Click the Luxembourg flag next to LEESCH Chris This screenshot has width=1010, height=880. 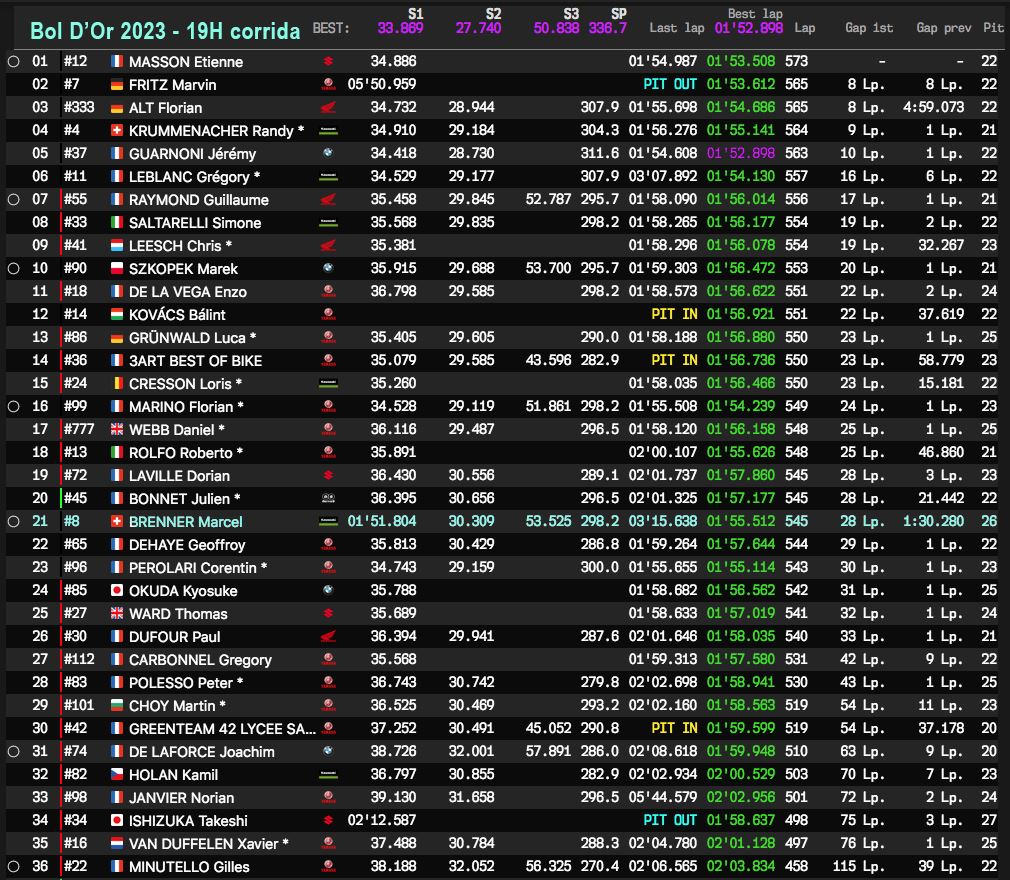click(x=117, y=245)
